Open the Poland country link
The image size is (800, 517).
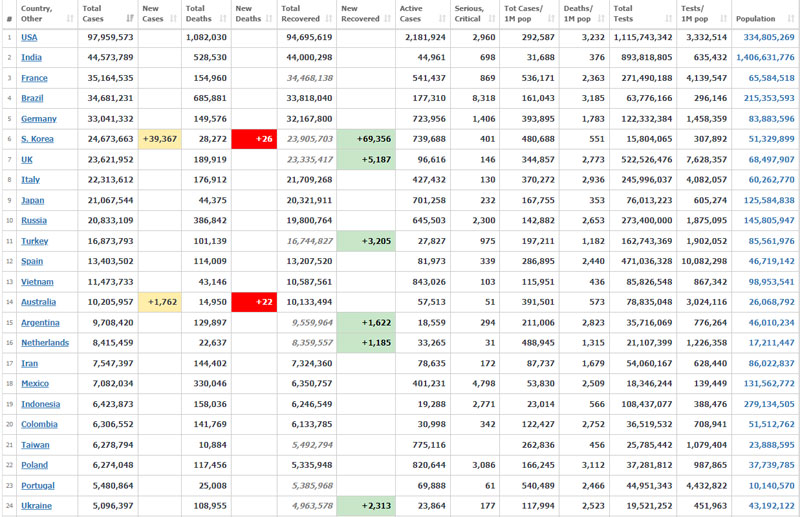(34, 465)
